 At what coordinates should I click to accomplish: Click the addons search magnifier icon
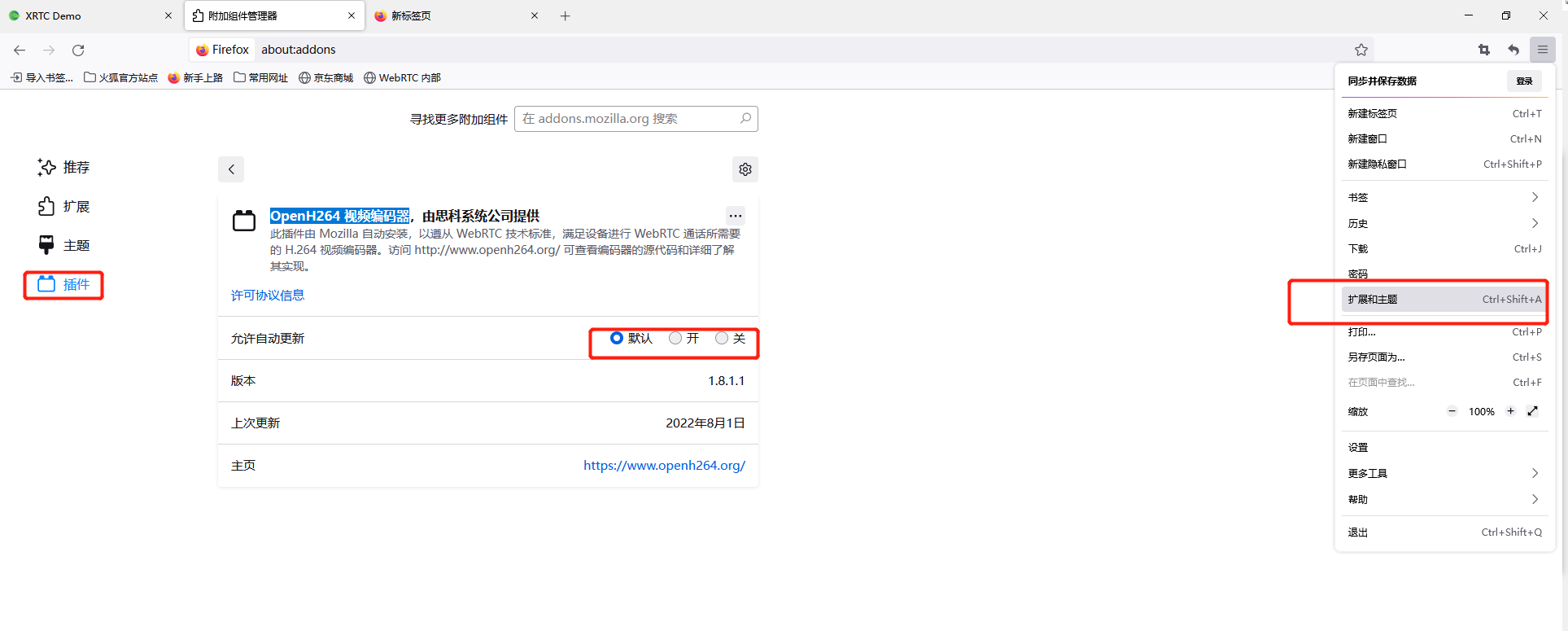pos(745,118)
